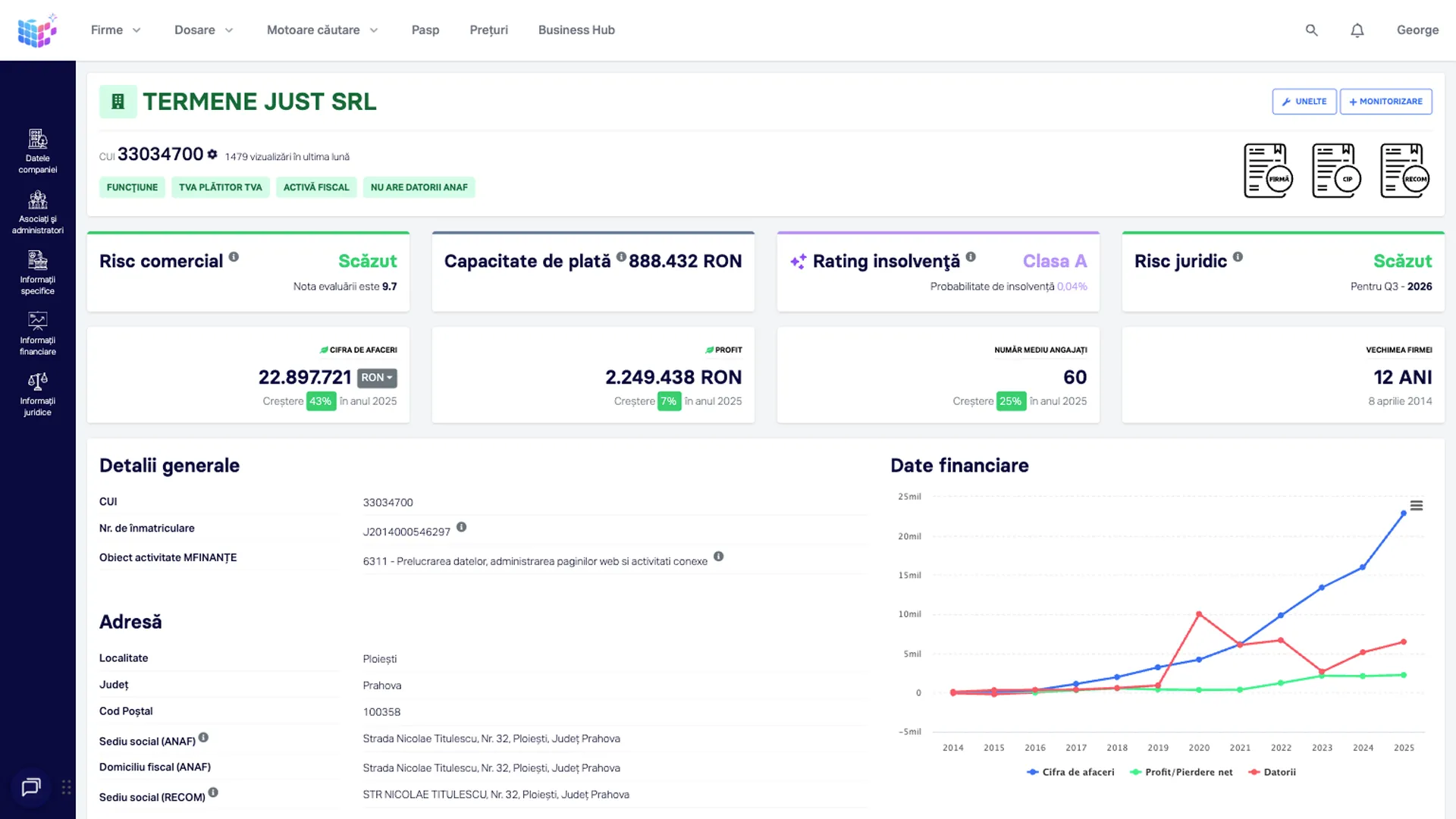Expand the Motoare căutare menu
Screen dimensions: 1456x819
322,30
